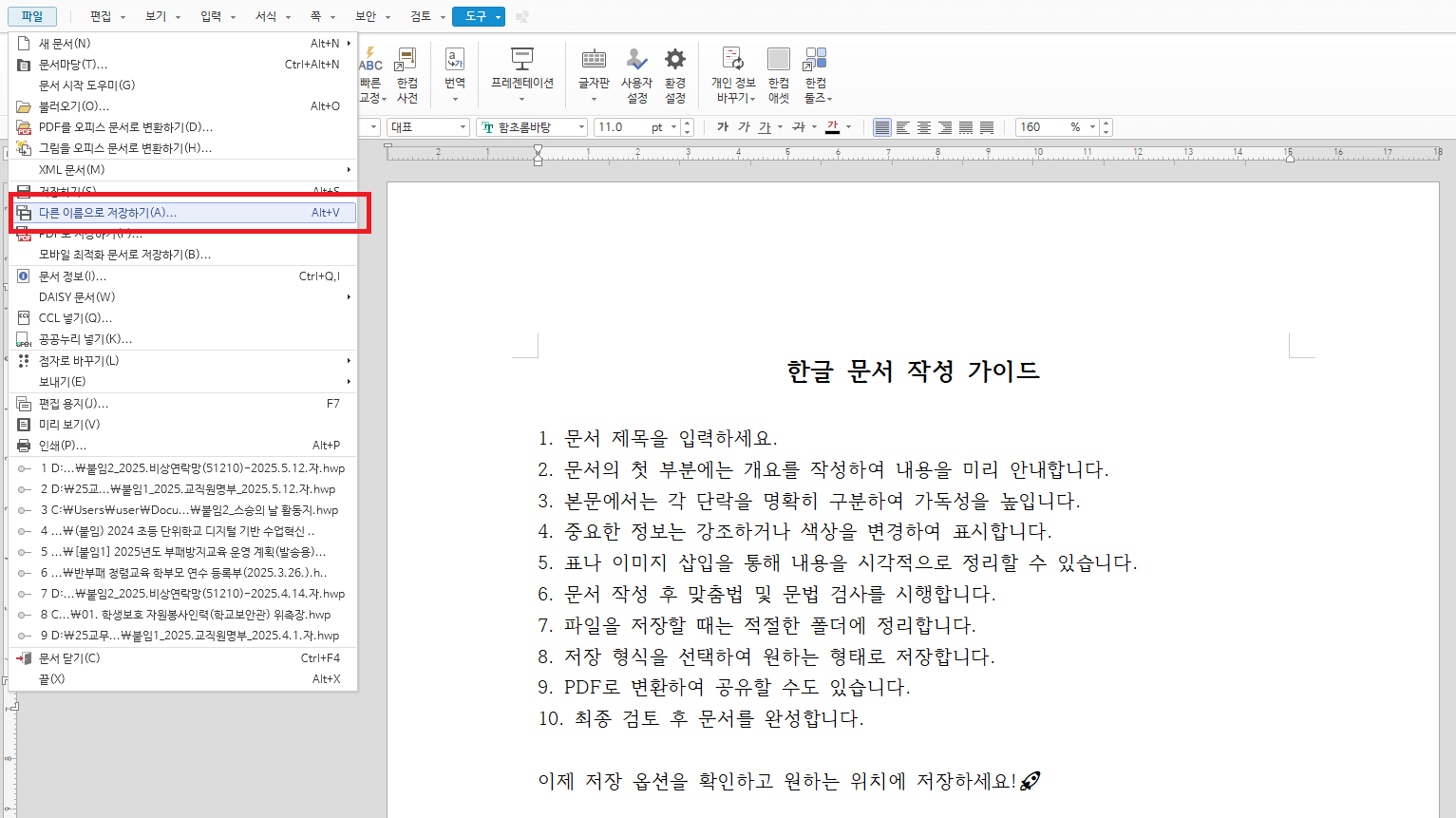Open 한컴 애셋 asset store
1456x818 pixels.
pos(779,74)
